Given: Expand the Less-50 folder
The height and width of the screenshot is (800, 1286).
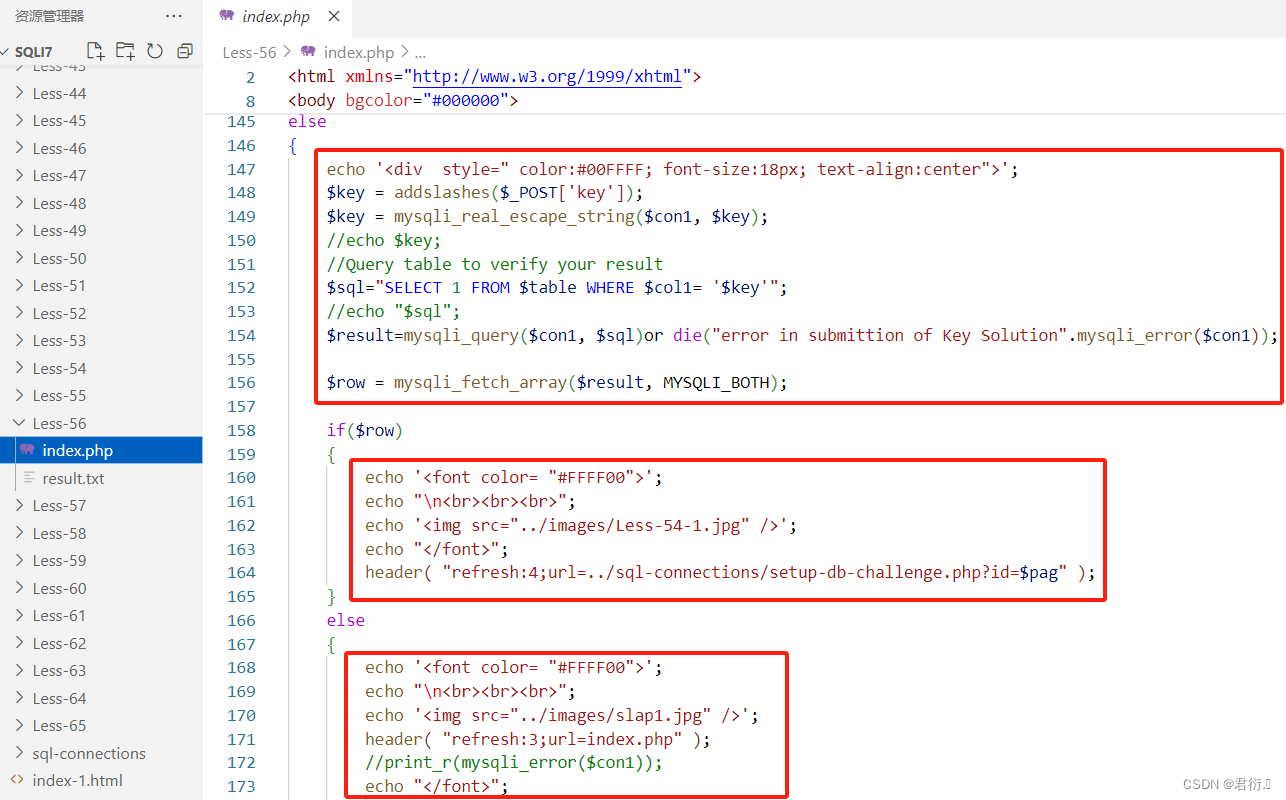Looking at the screenshot, I should click(x=101, y=258).
